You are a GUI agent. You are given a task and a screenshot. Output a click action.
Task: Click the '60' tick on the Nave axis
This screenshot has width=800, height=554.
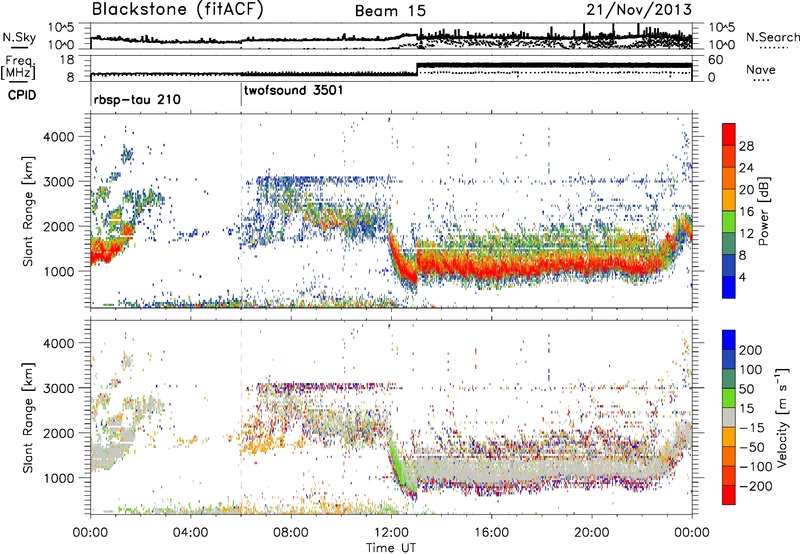716,60
